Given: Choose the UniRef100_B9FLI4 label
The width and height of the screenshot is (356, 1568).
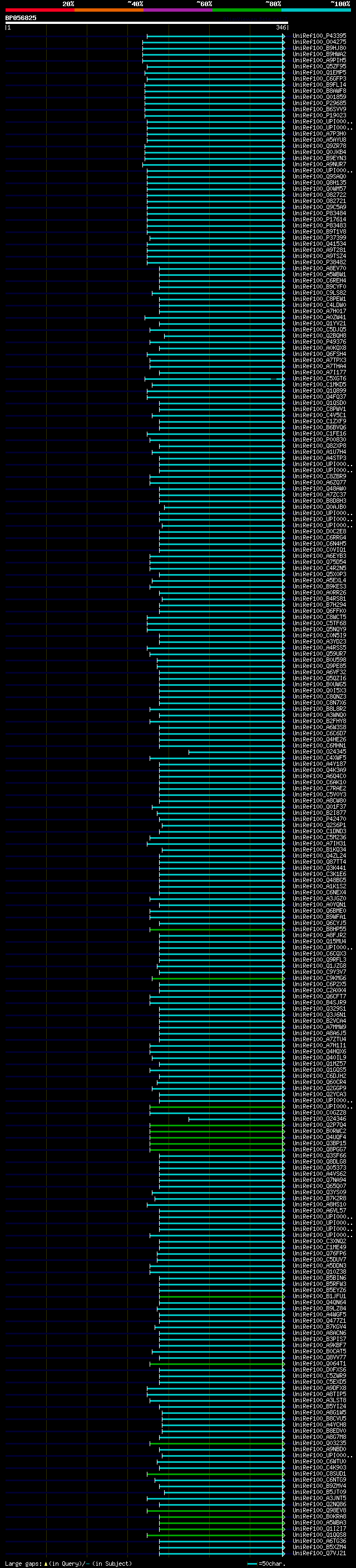Looking at the screenshot, I should 319,85.
